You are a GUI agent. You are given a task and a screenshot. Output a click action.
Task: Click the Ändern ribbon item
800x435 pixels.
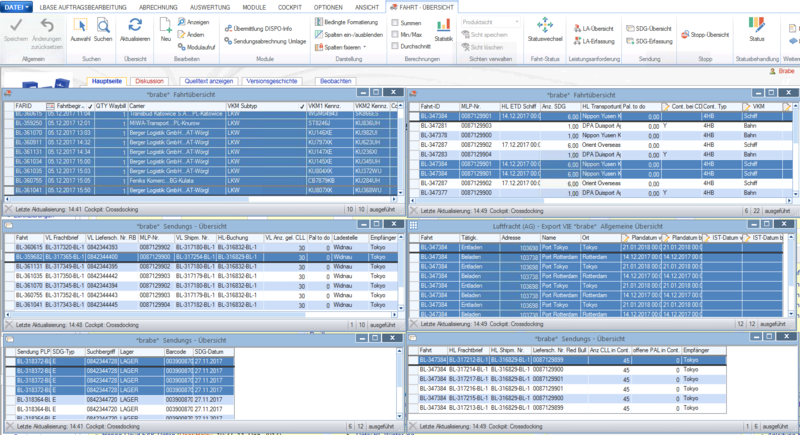[x=191, y=35]
